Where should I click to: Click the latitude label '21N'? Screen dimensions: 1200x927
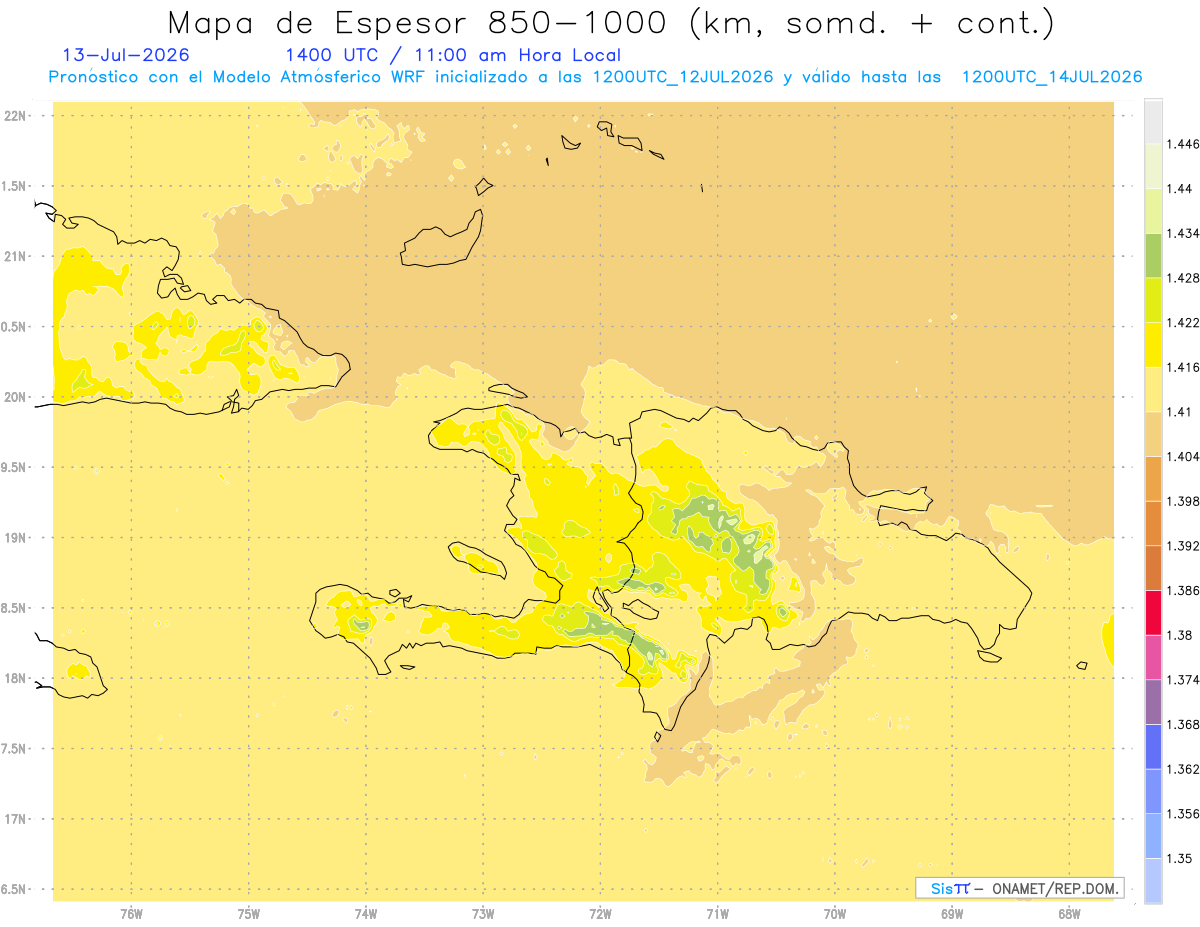pyautogui.click(x=16, y=257)
